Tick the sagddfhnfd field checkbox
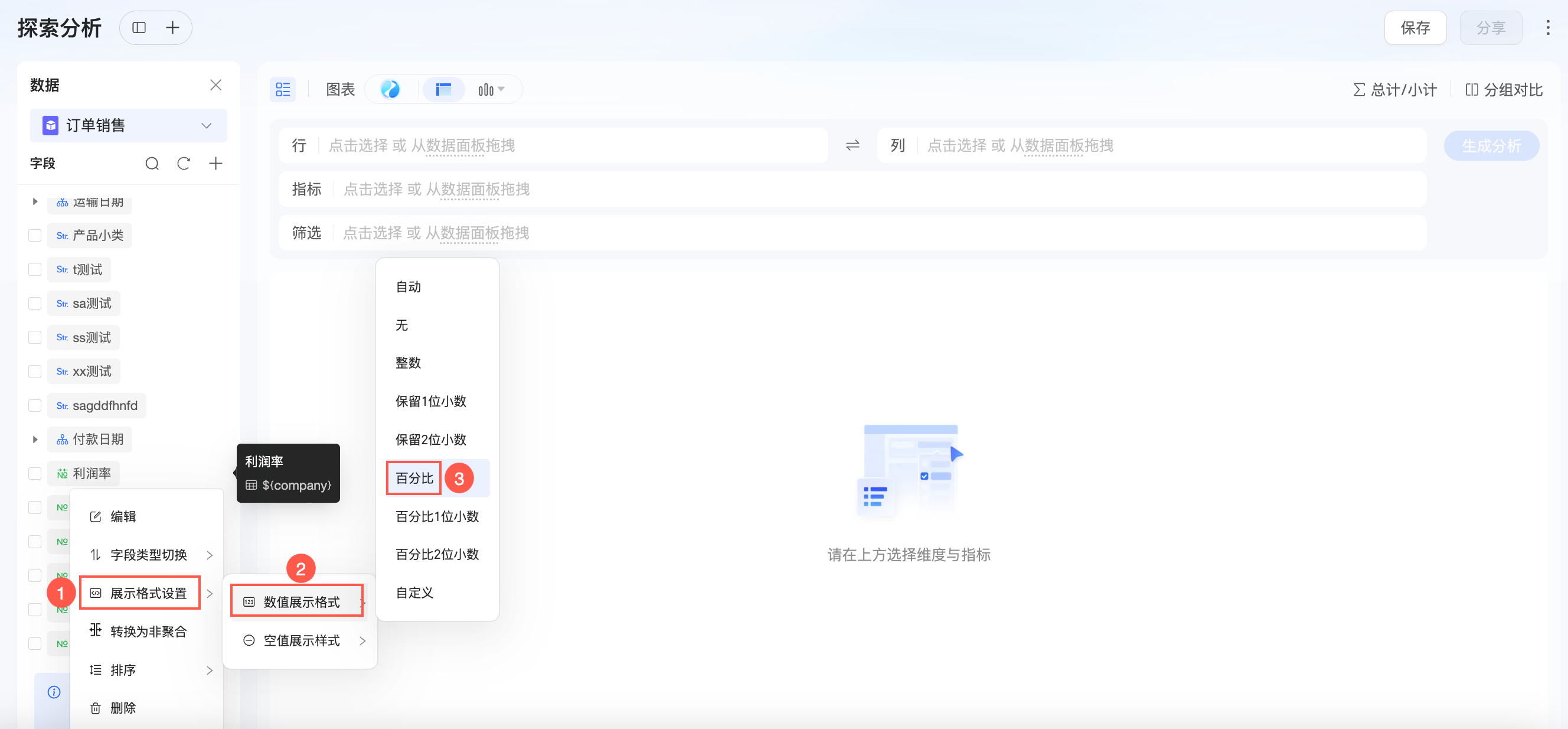Viewport: 1568px width, 729px height. (x=35, y=406)
